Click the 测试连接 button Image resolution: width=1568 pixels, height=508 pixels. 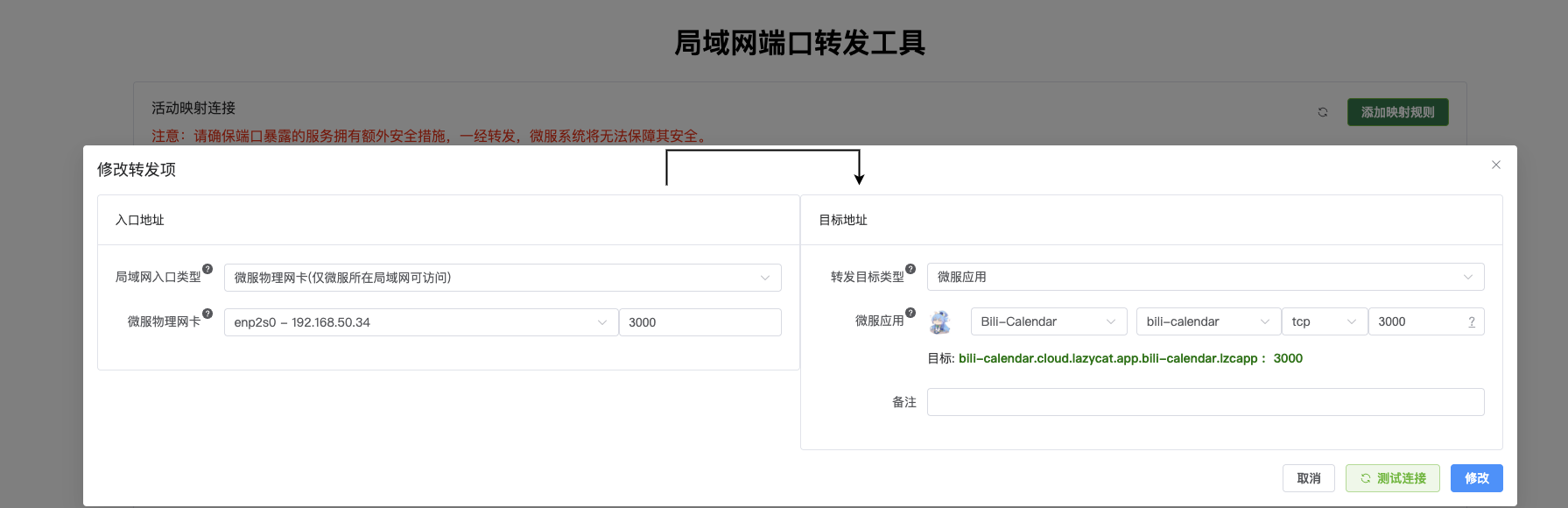pos(1393,478)
